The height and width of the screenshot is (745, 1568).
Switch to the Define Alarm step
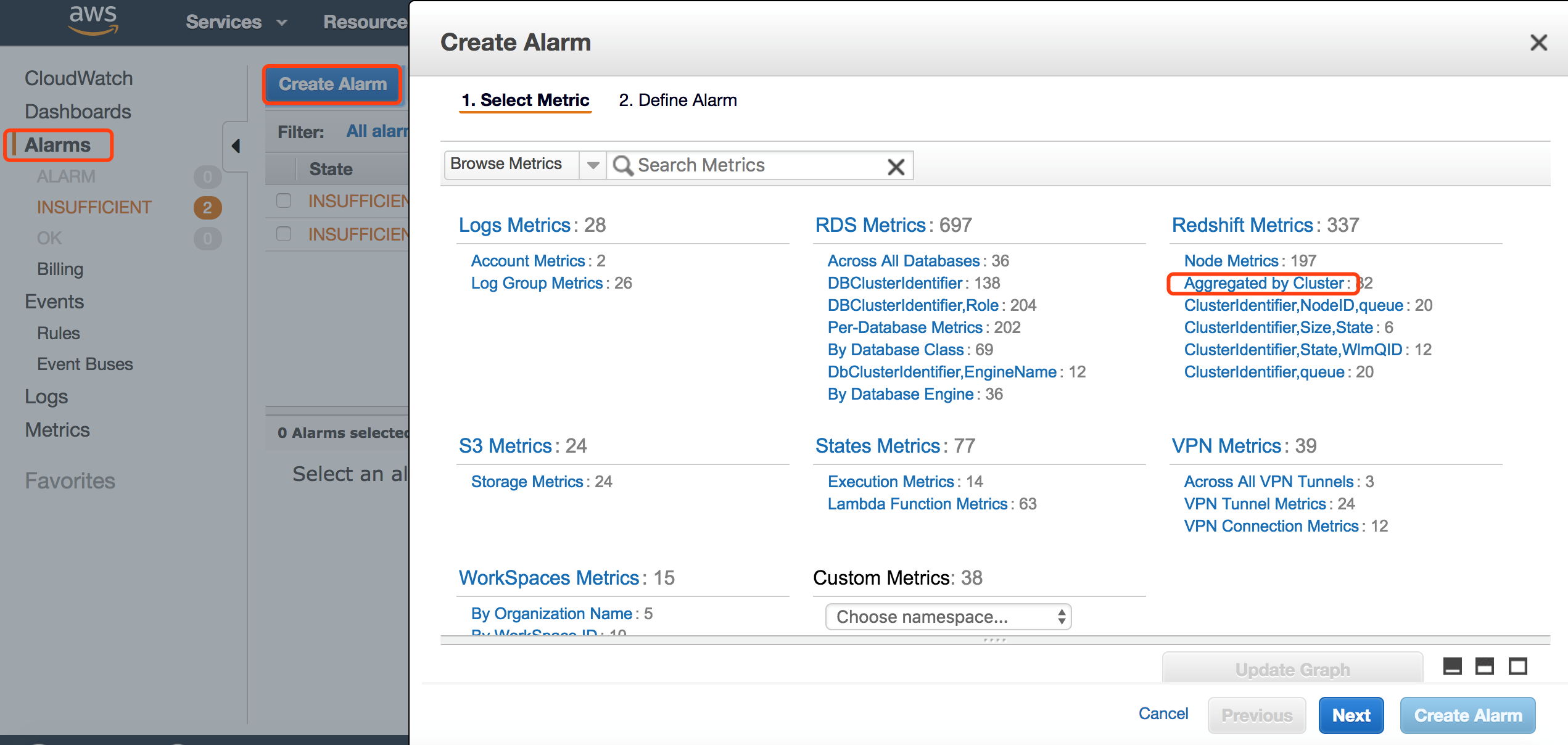click(x=677, y=100)
